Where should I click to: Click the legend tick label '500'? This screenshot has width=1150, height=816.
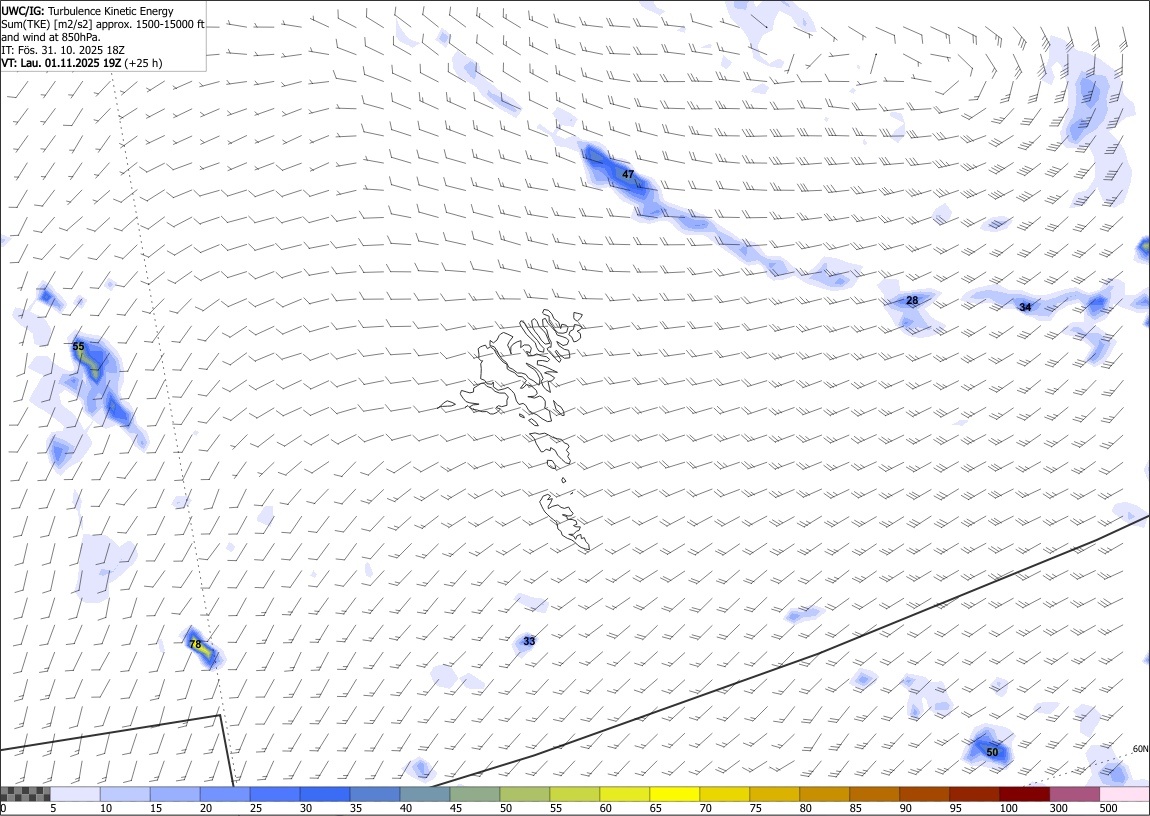pos(1108,808)
